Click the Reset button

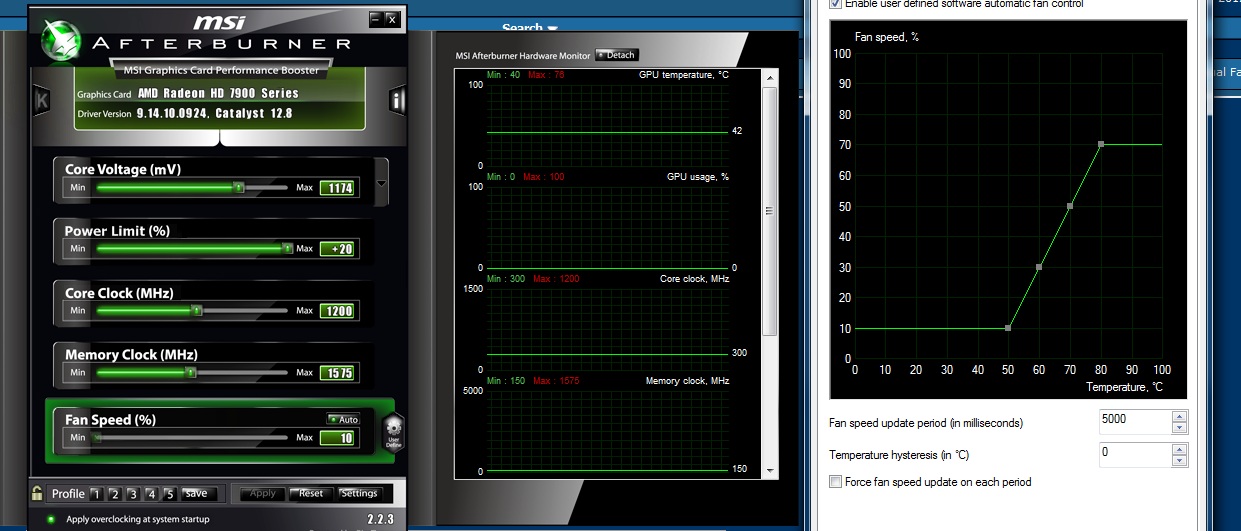pyautogui.click(x=311, y=494)
